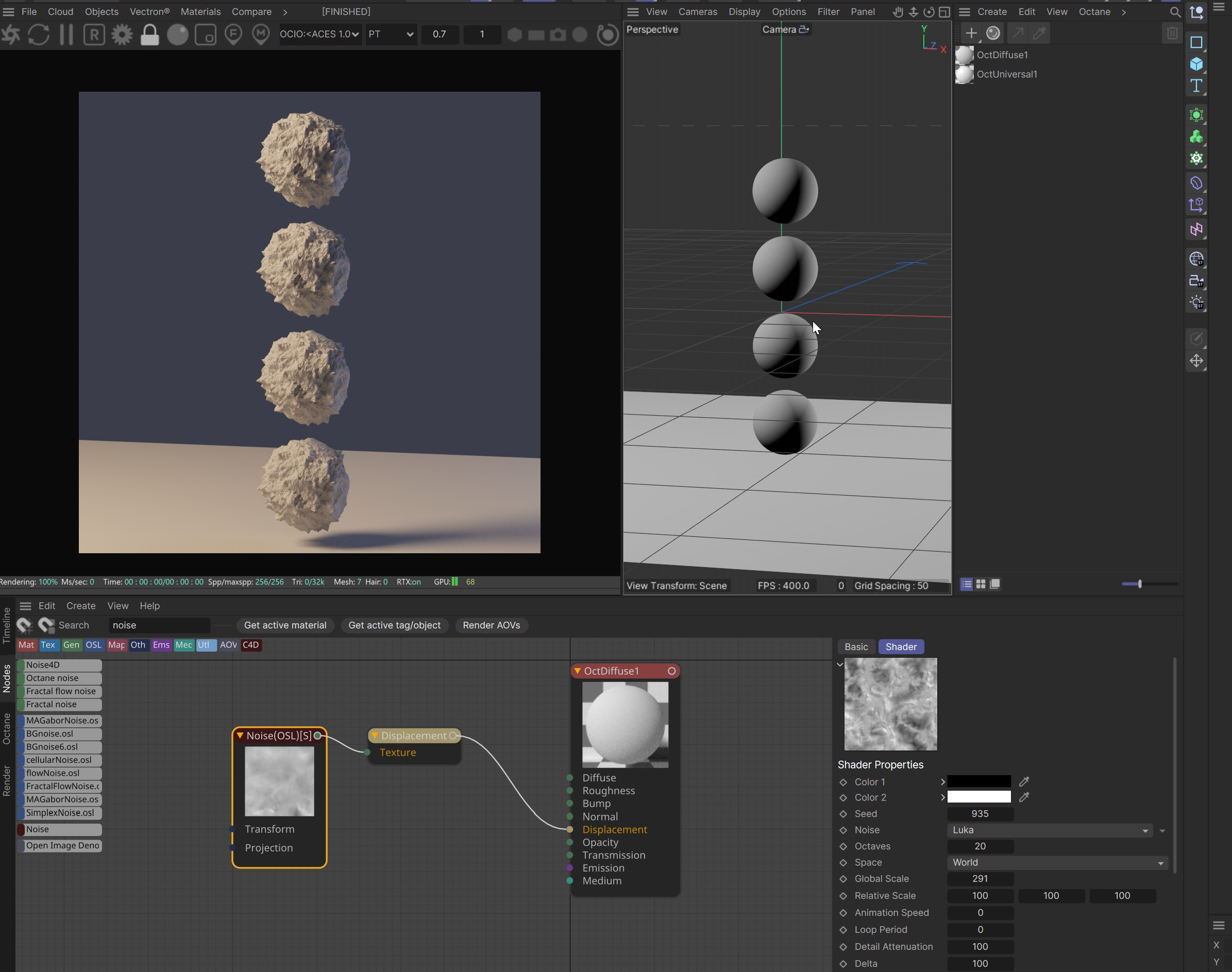Switch to the Basic tab
1232x972 pixels.
coord(856,646)
